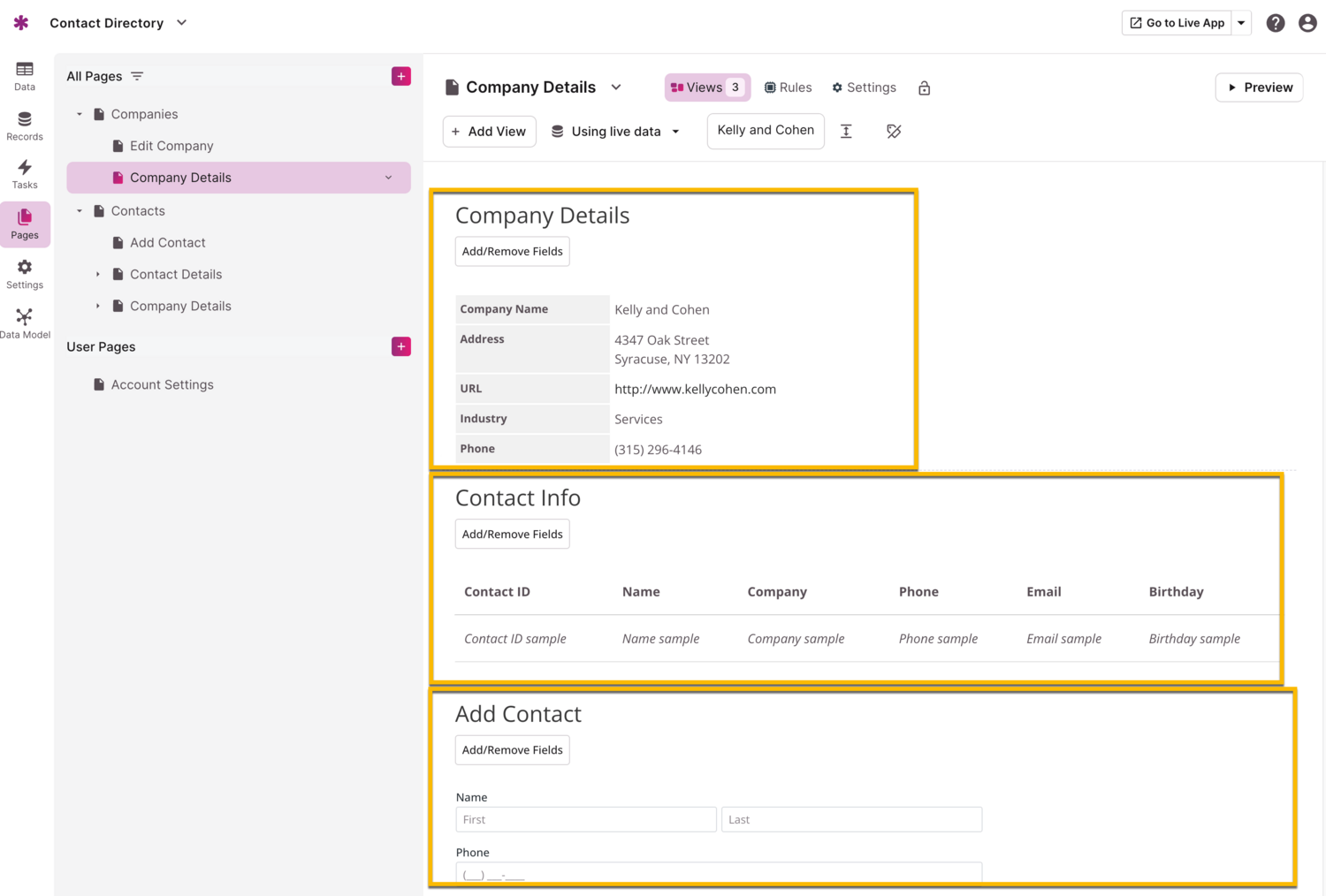Open the user account profile icon
This screenshot has width=1326, height=896.
(1307, 23)
